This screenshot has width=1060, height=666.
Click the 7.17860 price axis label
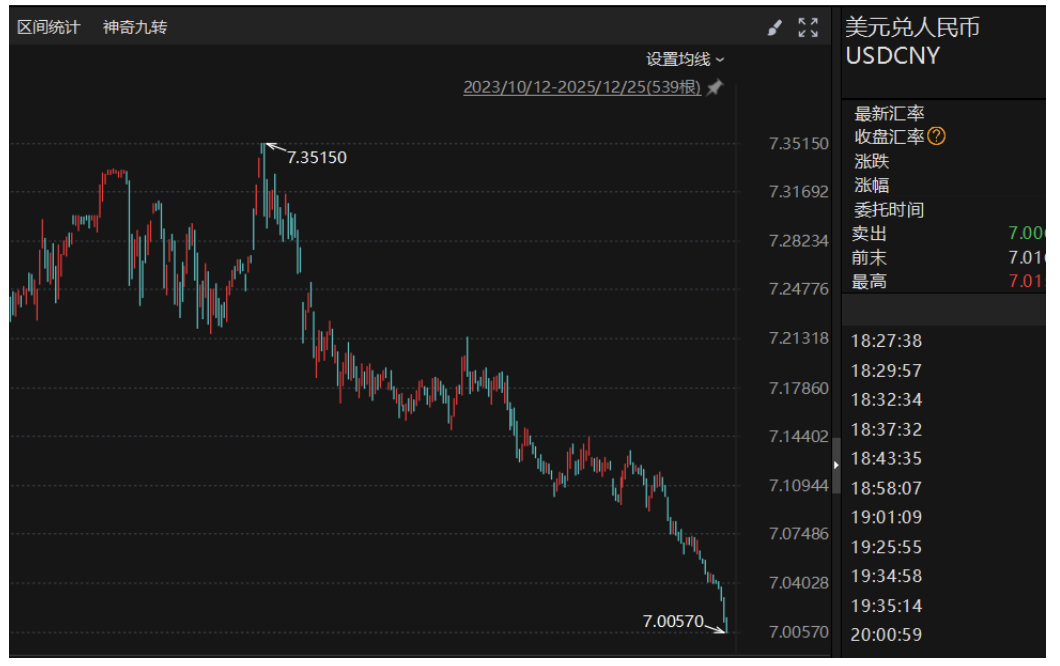pyautogui.click(x=798, y=388)
